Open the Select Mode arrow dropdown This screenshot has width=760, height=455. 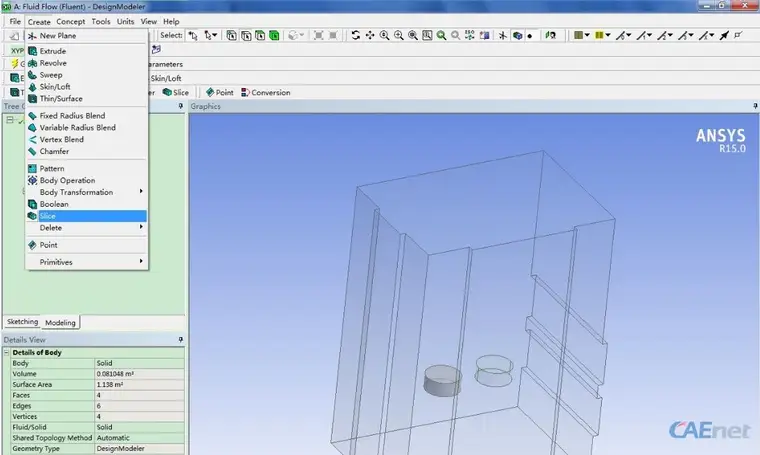210,35
